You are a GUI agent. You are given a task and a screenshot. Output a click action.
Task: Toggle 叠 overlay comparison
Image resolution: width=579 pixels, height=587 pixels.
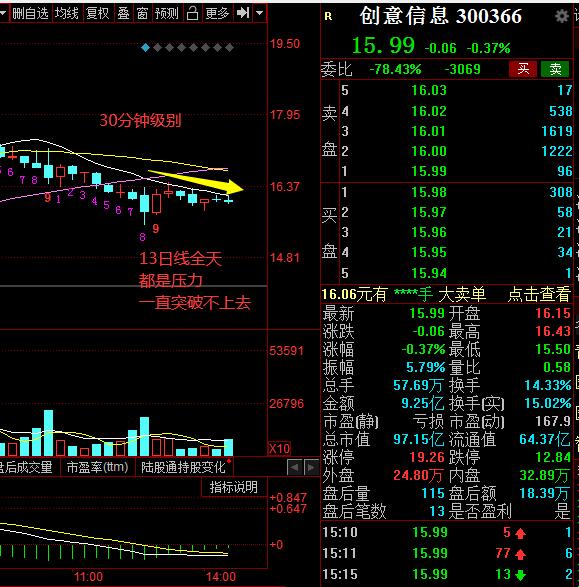pos(124,13)
